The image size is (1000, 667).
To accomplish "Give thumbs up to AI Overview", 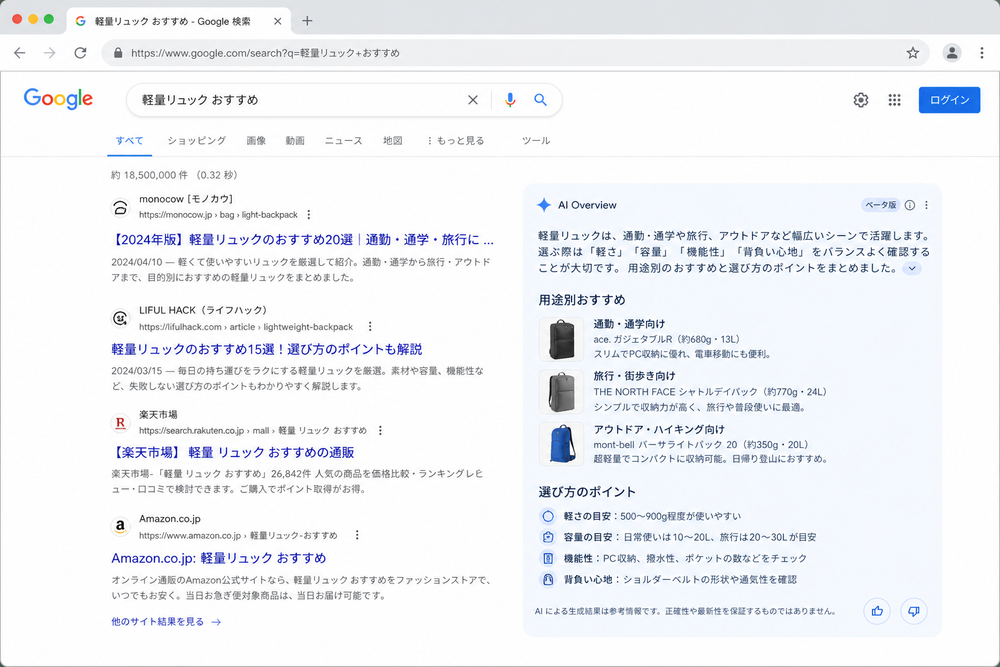I will [x=877, y=611].
